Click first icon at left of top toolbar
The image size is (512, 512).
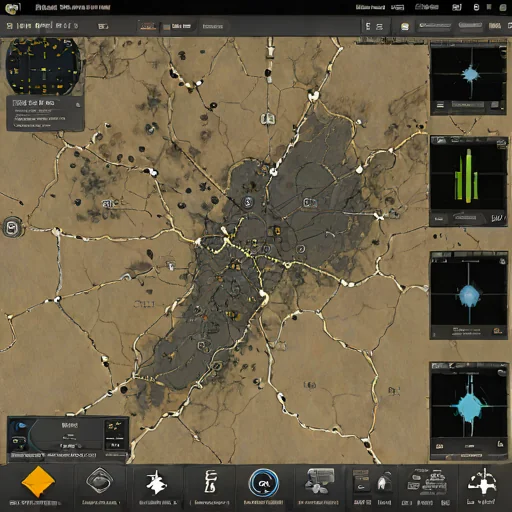tap(10, 26)
